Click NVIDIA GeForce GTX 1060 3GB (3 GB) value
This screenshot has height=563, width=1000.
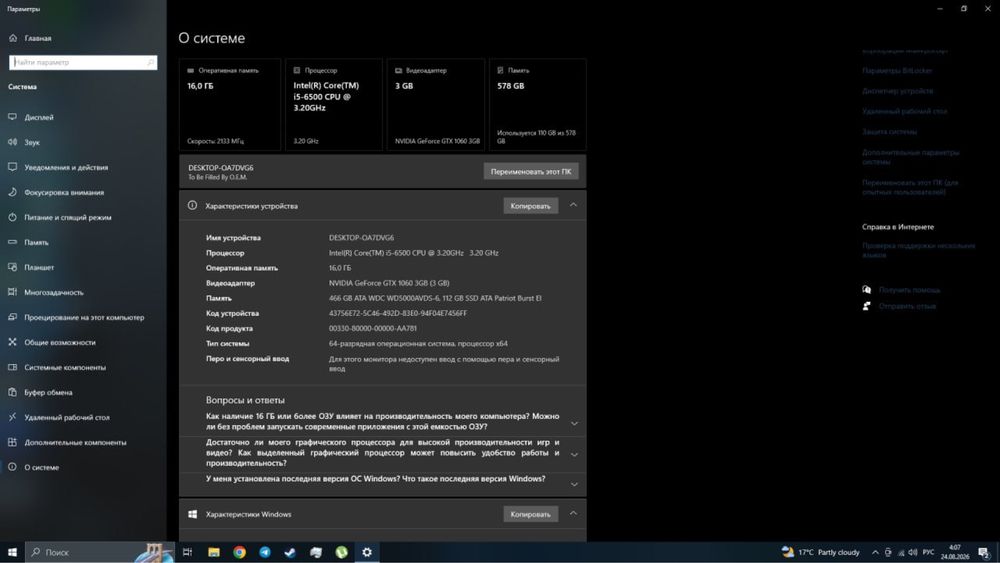point(389,283)
